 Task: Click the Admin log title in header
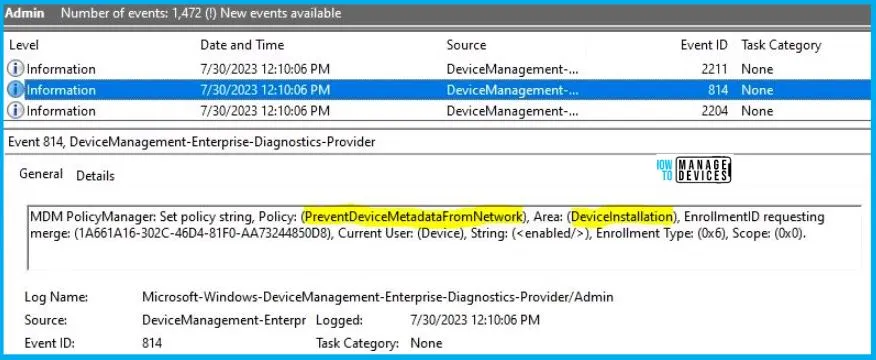[25, 13]
